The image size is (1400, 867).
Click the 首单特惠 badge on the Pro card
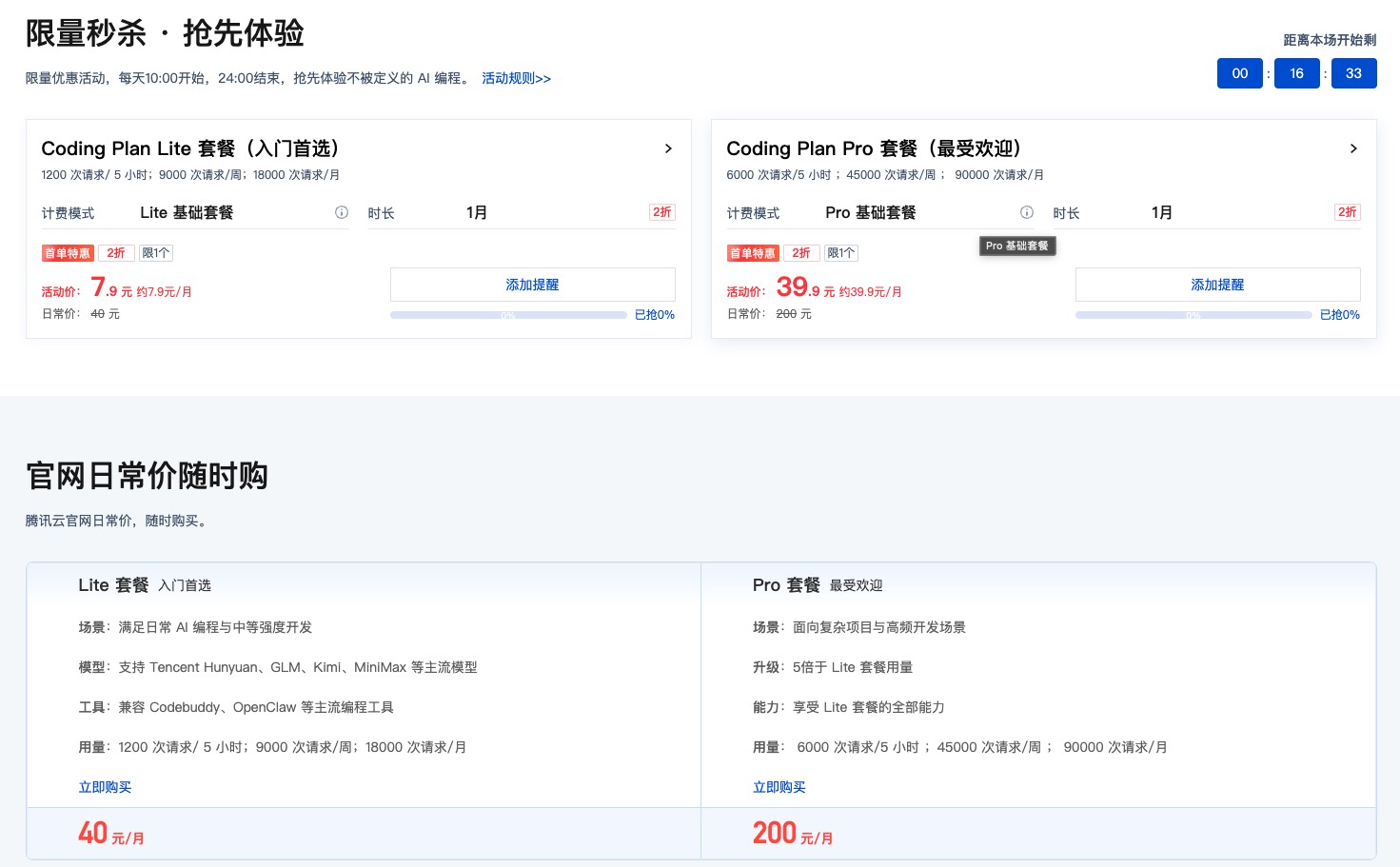pyautogui.click(x=752, y=252)
